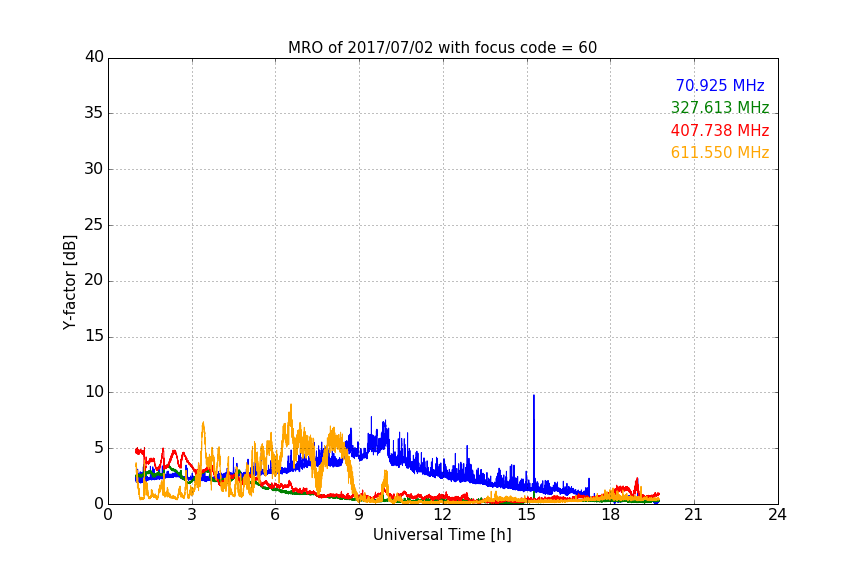This screenshot has height=576, width=864.
Task: Click x-axis tick label 3
Action: (192, 515)
